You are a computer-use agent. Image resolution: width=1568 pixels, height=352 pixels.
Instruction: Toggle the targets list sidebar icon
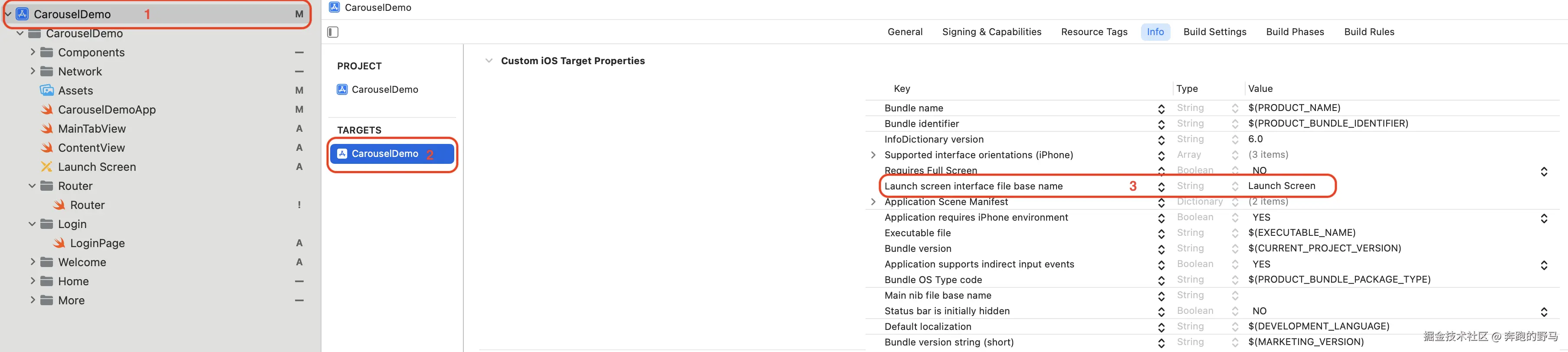point(333,32)
